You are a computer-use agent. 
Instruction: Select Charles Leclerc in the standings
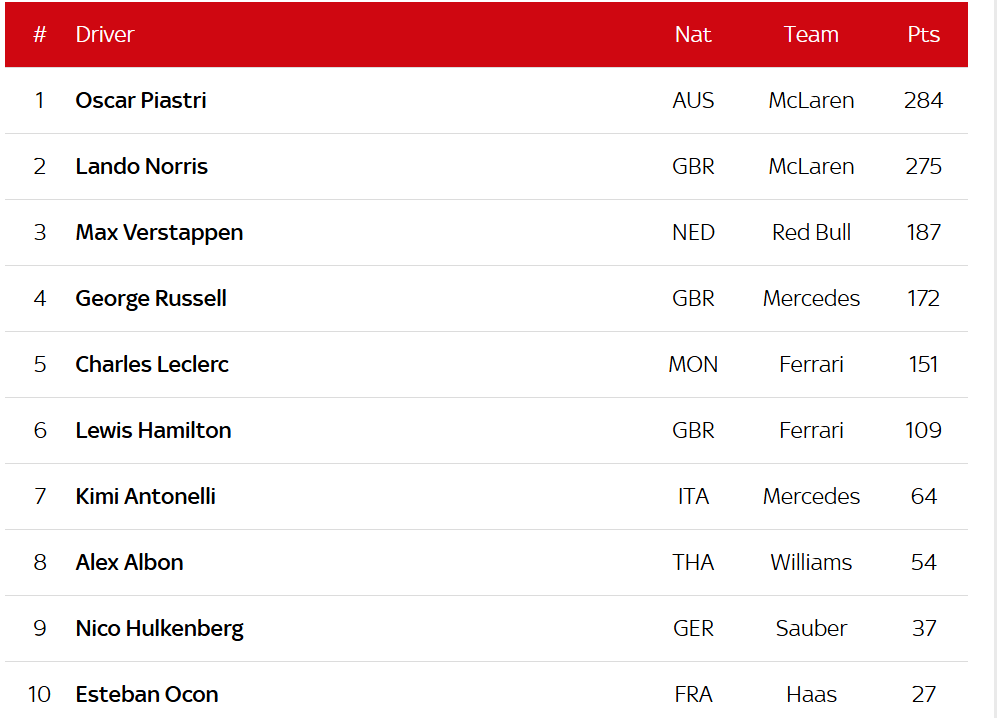coord(152,364)
